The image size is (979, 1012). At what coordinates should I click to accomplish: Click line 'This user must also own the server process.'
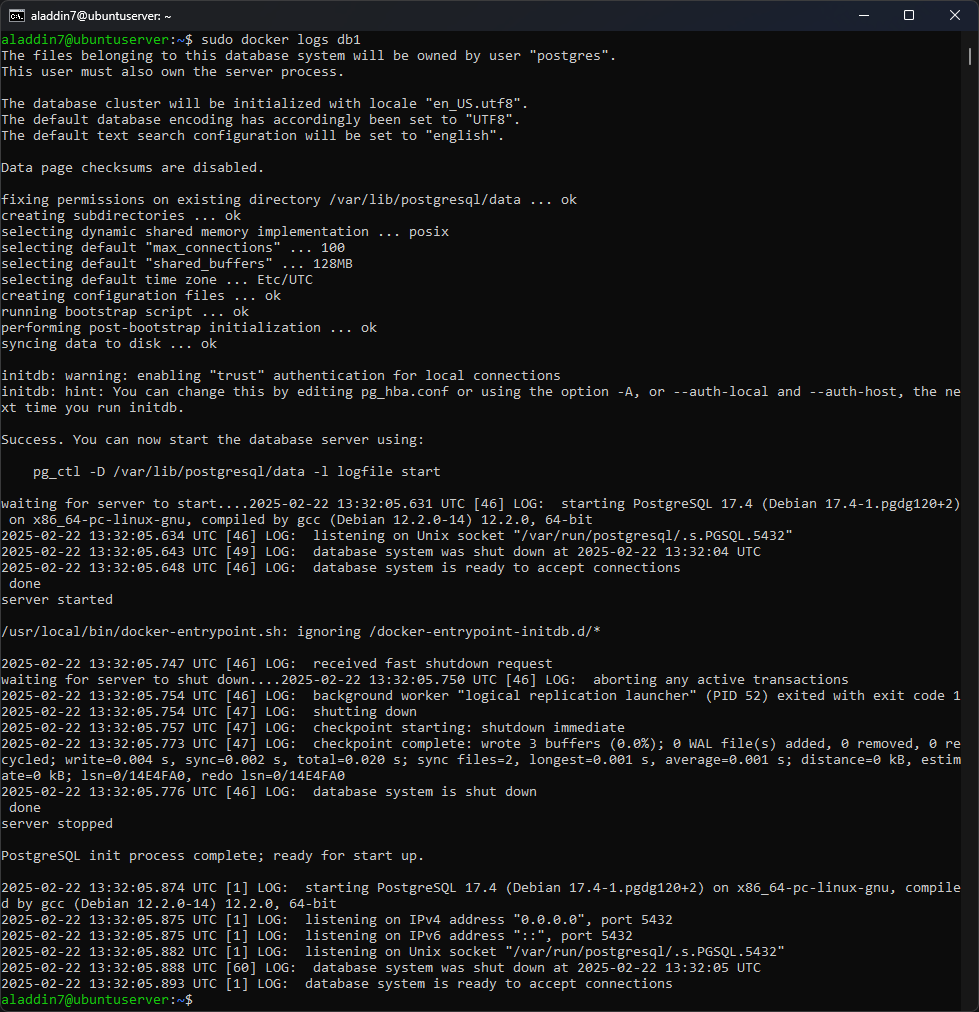(x=172, y=72)
